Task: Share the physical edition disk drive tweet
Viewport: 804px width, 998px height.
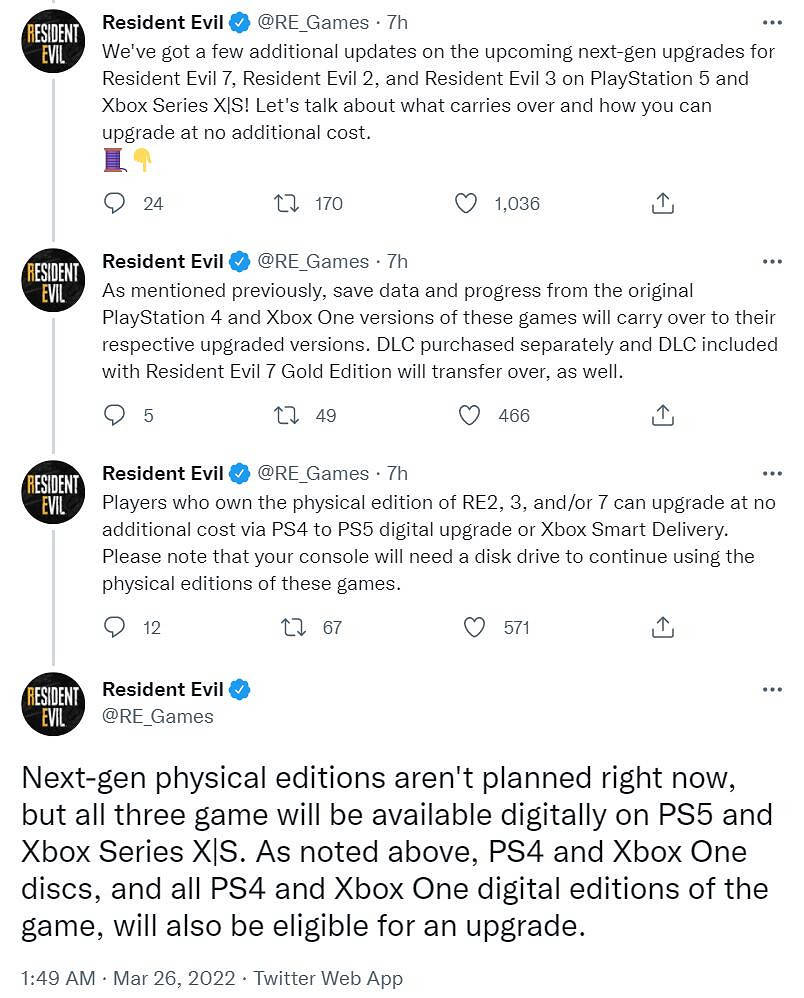Action: coord(661,627)
